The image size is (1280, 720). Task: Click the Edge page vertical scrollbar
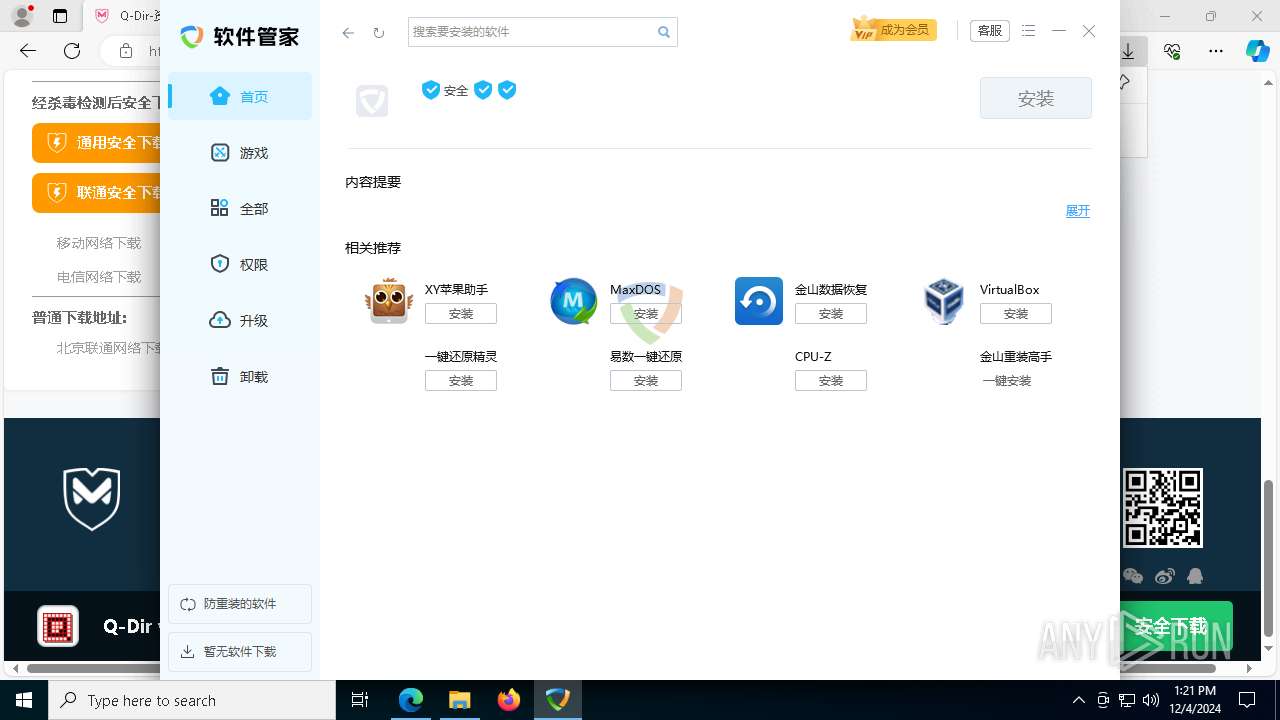point(1269,558)
